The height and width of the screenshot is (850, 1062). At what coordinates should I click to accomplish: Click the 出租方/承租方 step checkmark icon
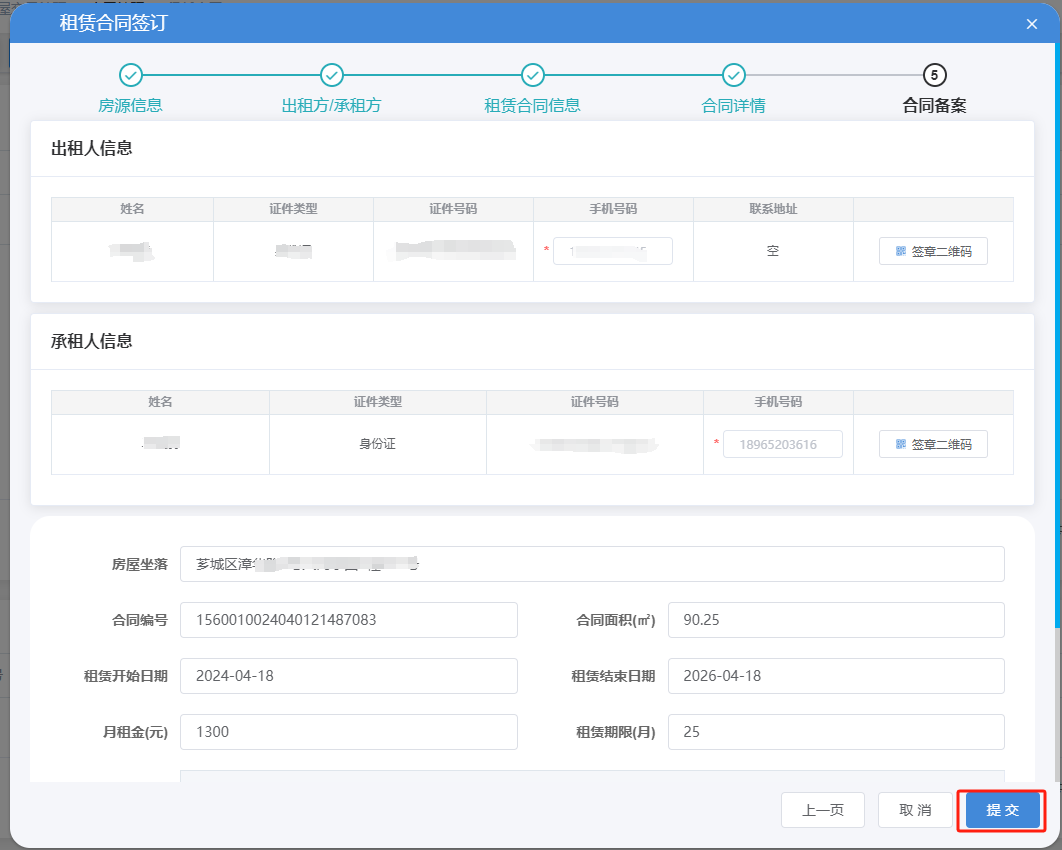click(x=332, y=75)
